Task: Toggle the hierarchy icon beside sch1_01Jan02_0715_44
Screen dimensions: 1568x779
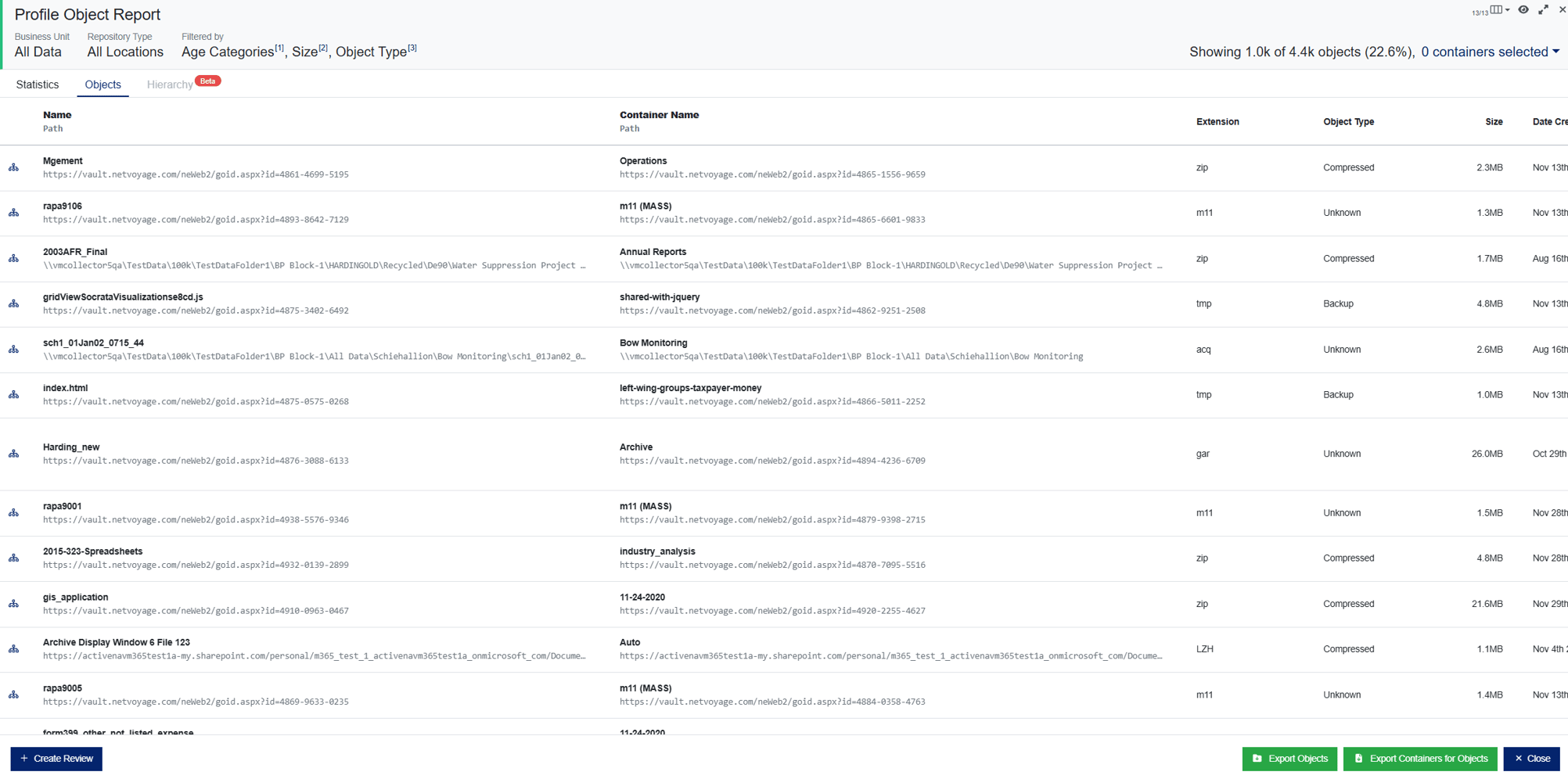Action: (14, 349)
